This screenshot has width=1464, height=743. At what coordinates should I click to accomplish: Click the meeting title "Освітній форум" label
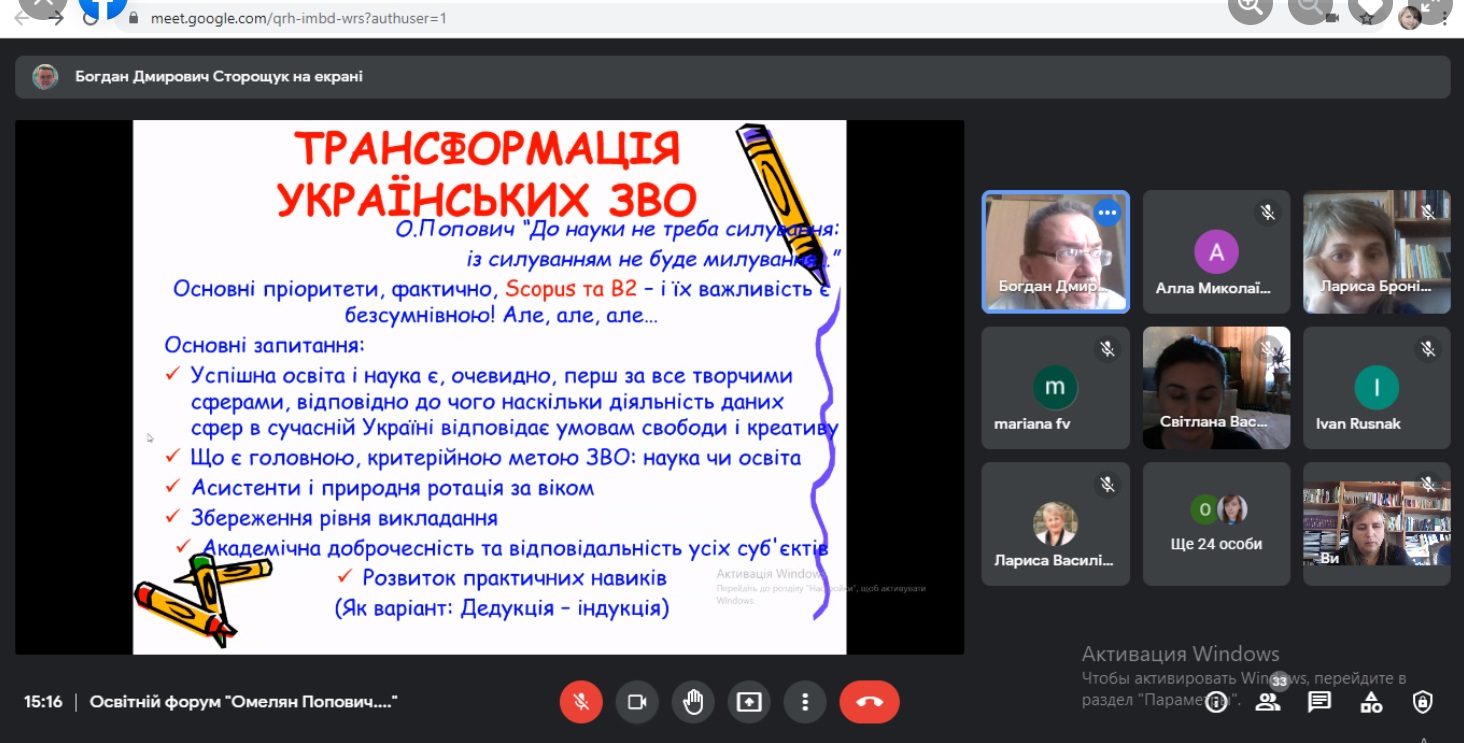coord(243,702)
